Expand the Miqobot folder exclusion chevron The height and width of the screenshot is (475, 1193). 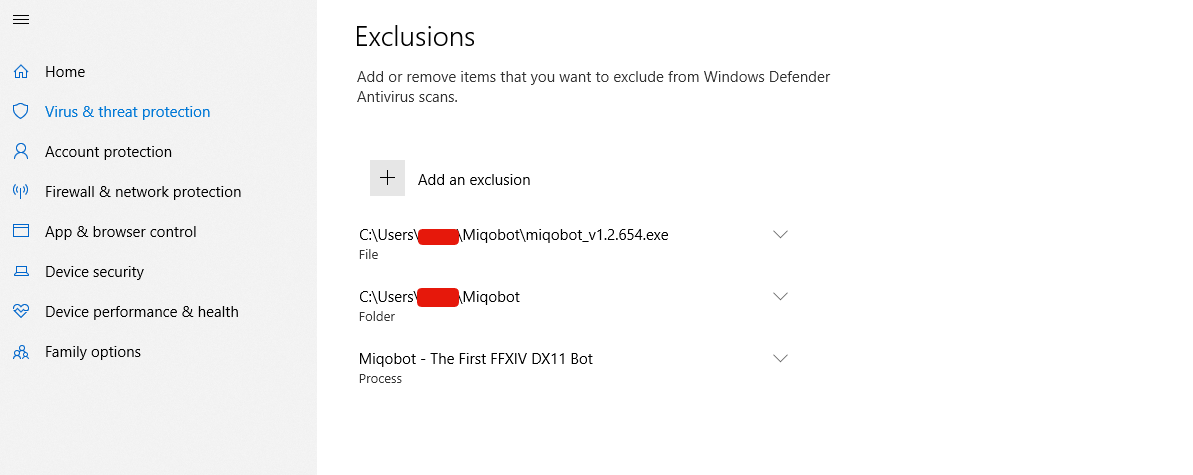pos(781,296)
